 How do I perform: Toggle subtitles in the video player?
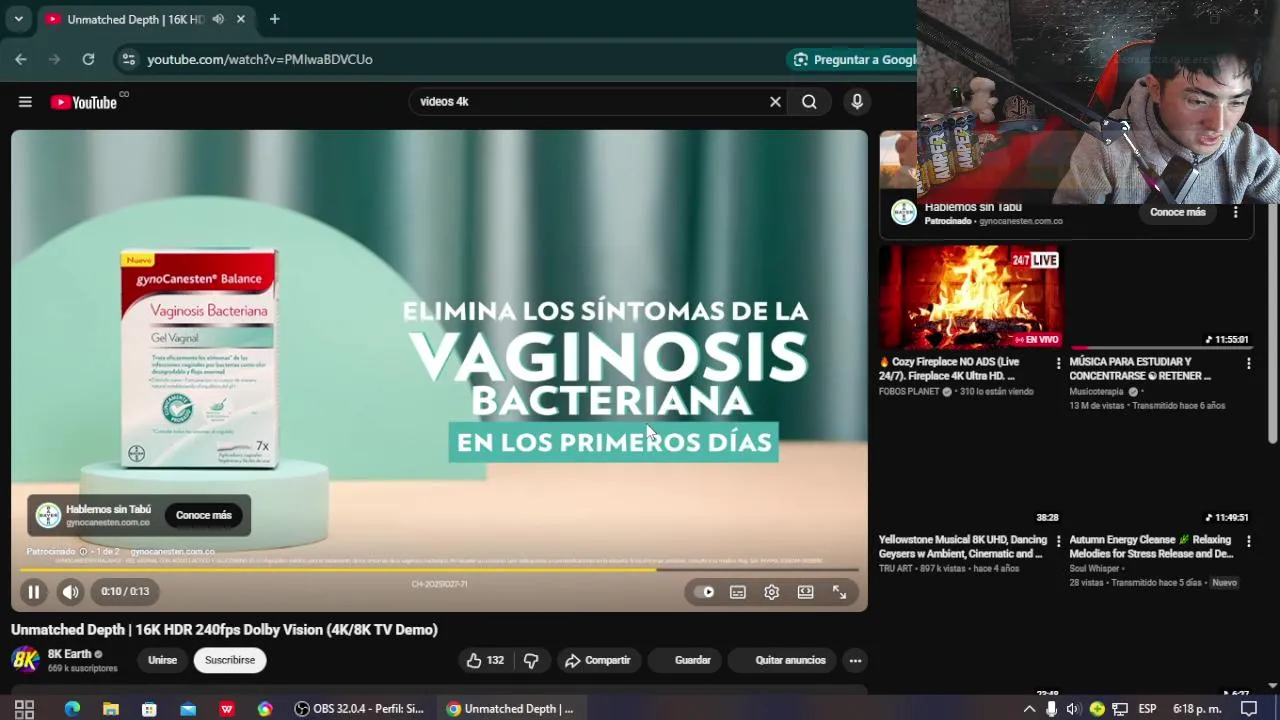[x=738, y=592]
